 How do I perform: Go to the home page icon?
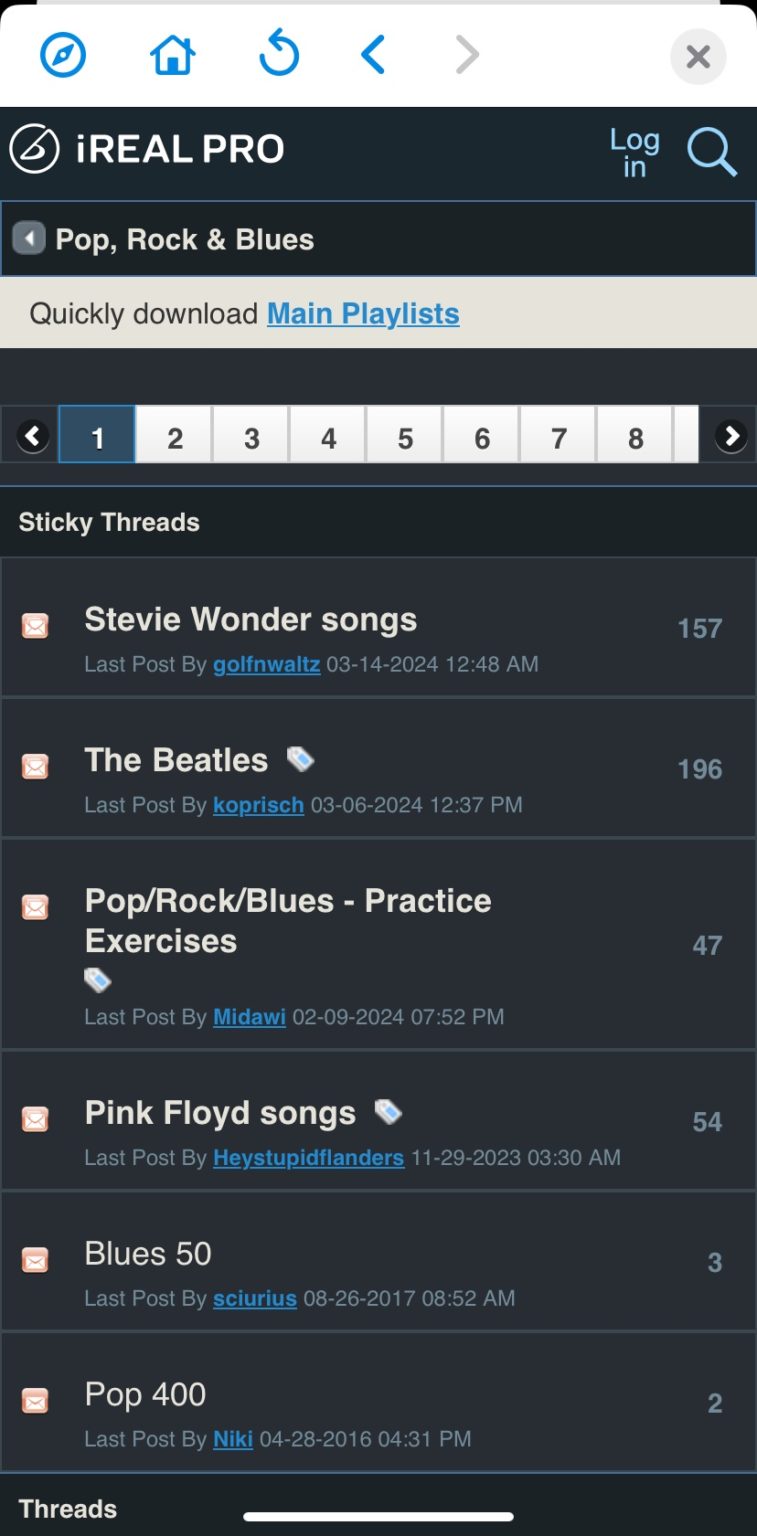172,56
